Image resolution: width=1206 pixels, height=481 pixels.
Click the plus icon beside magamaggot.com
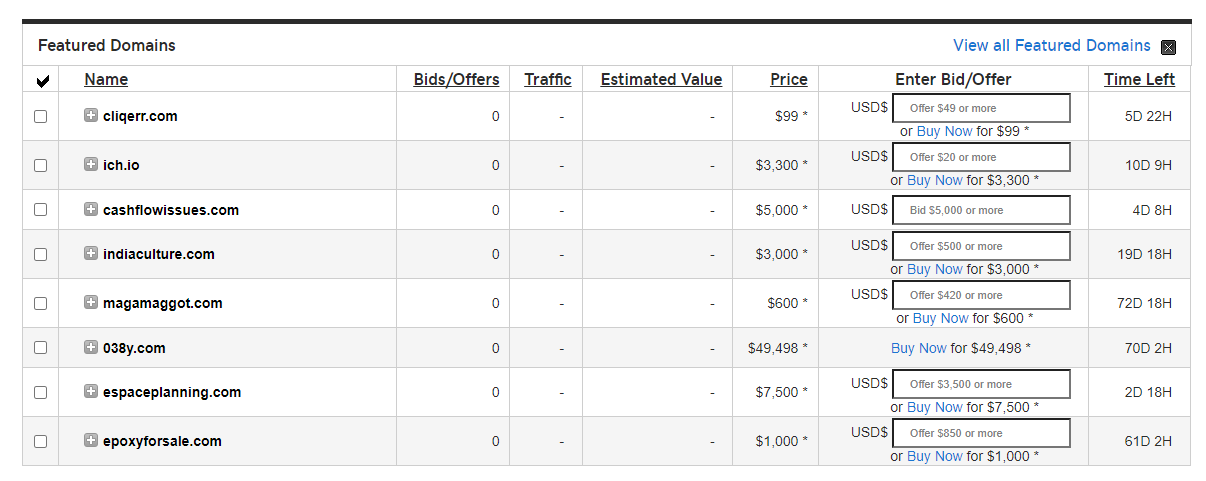91,302
